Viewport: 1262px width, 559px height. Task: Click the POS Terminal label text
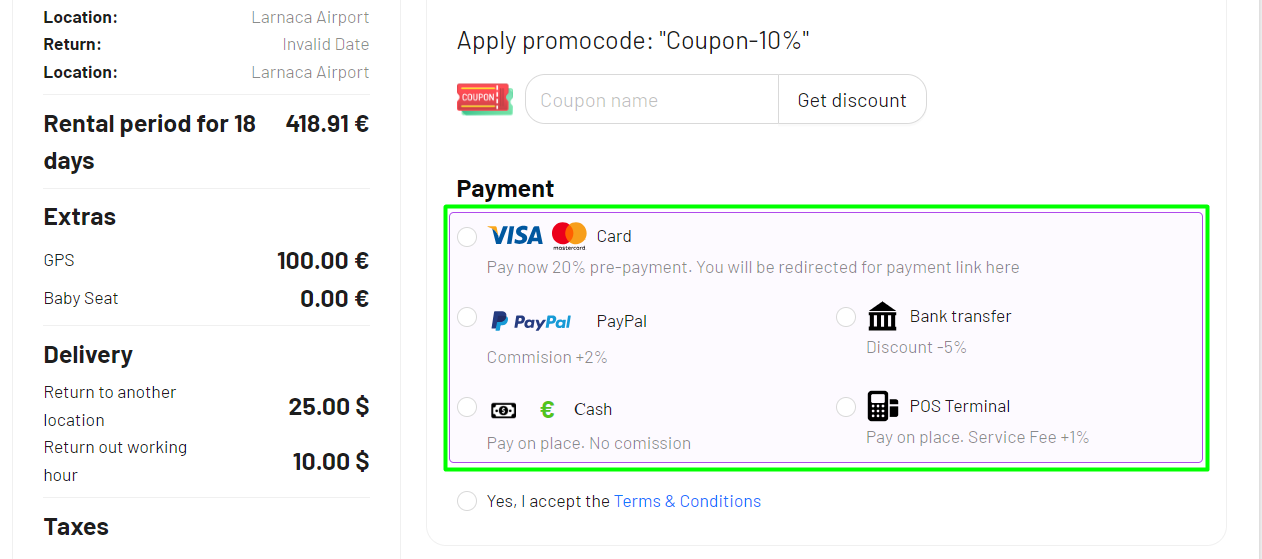pyautogui.click(x=959, y=406)
